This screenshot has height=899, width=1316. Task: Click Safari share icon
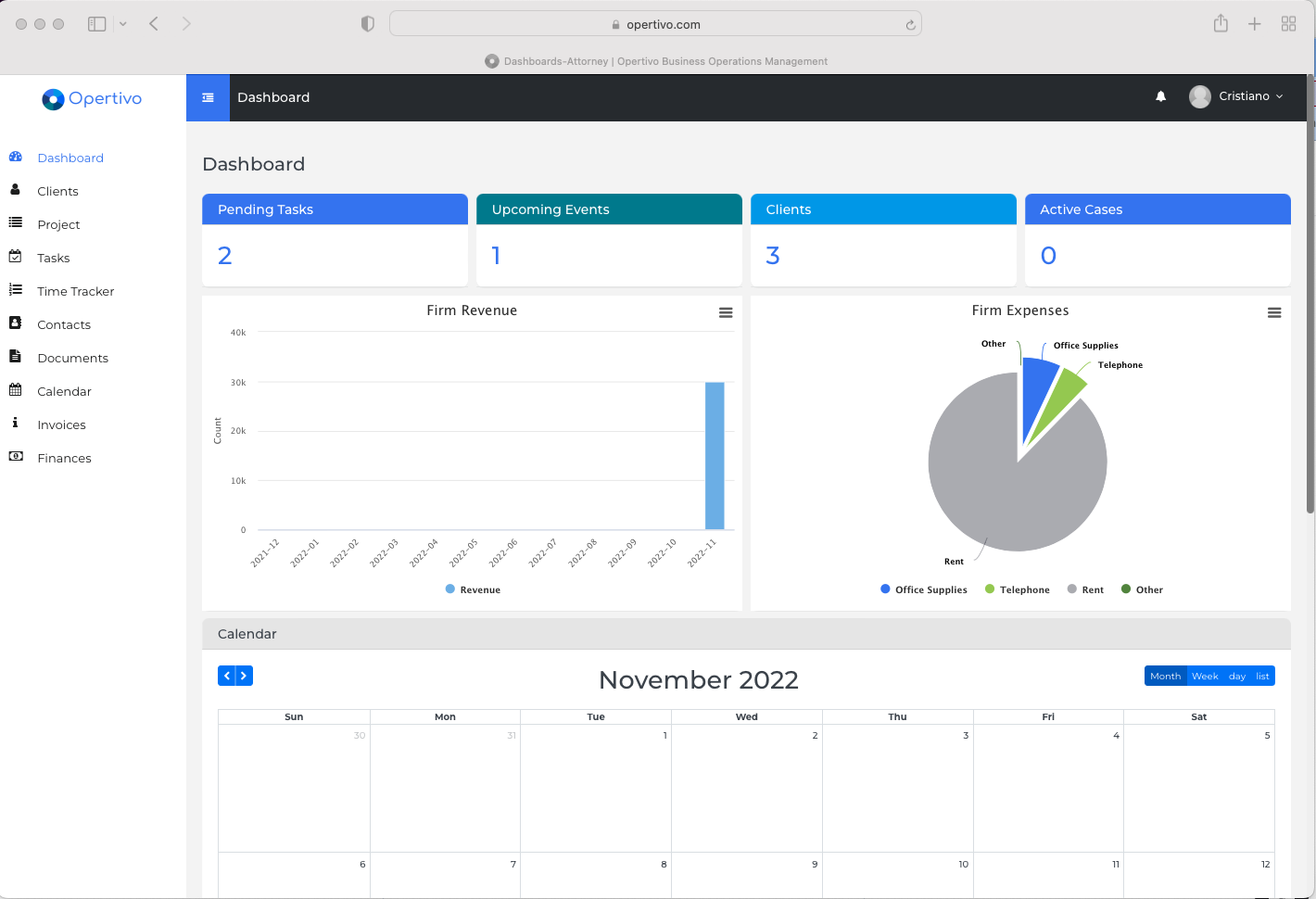pos(1221,23)
